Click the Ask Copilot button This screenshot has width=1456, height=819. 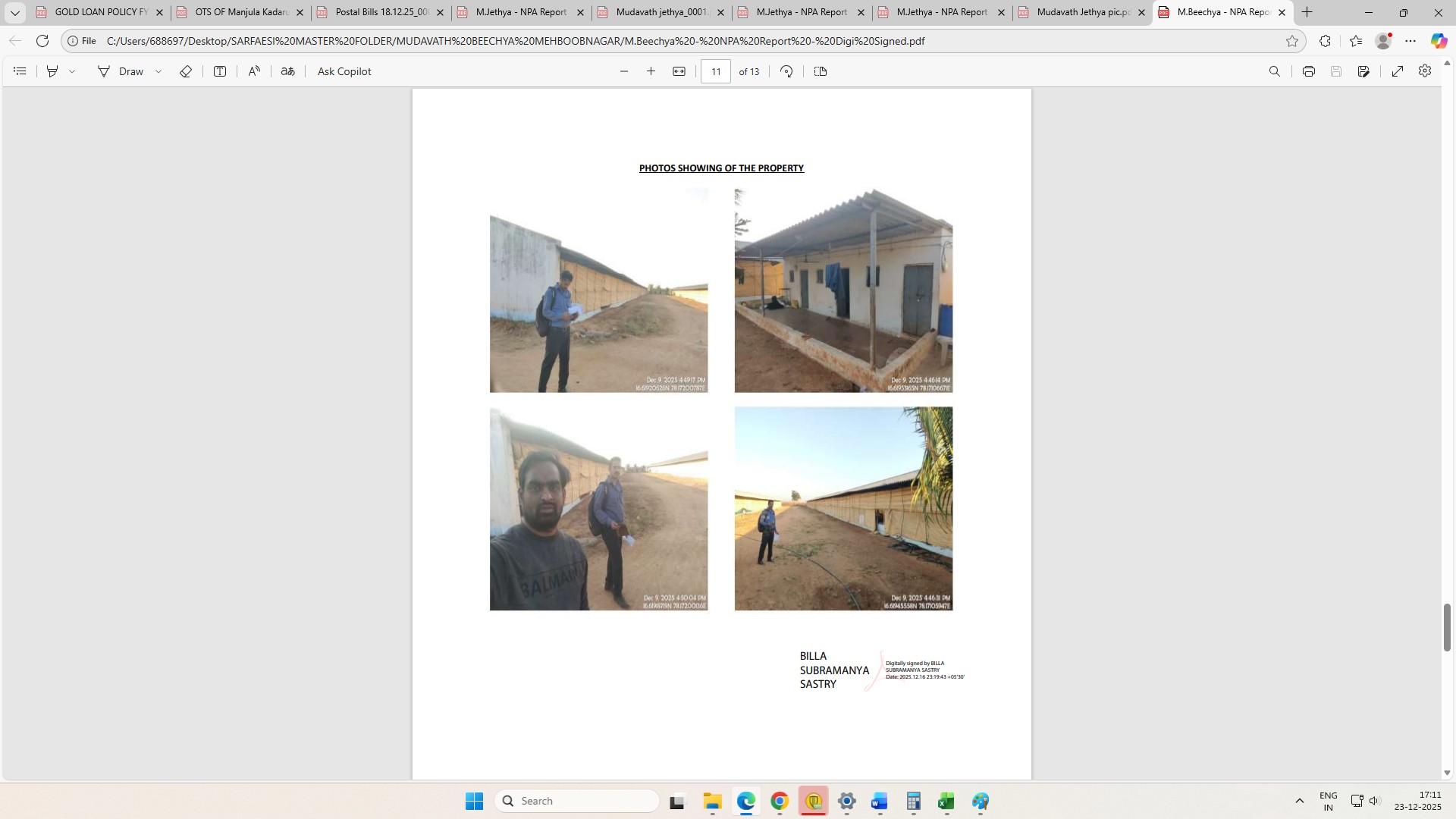344,71
